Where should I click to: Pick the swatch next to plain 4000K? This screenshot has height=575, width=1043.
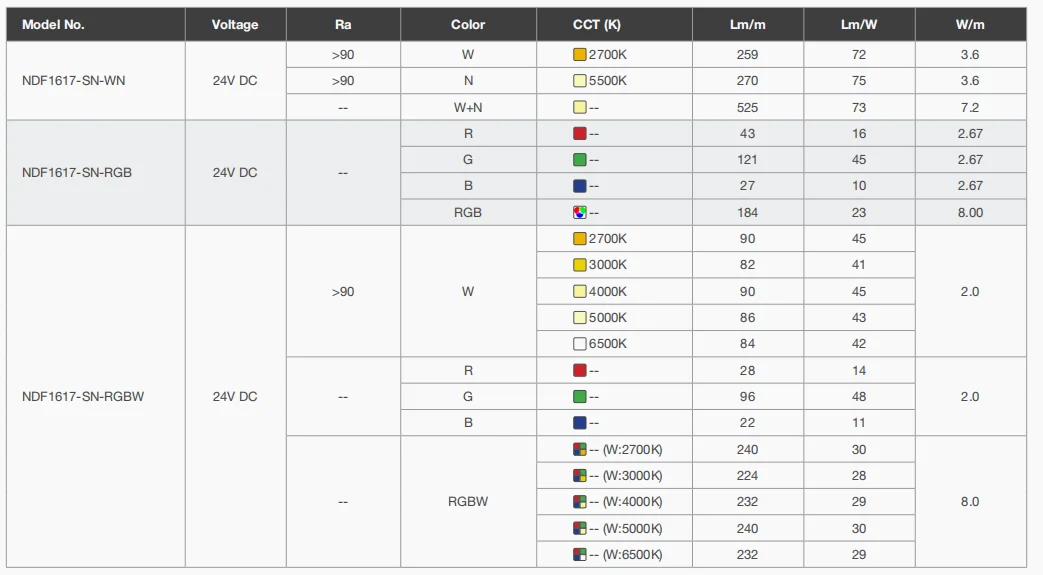pos(579,291)
